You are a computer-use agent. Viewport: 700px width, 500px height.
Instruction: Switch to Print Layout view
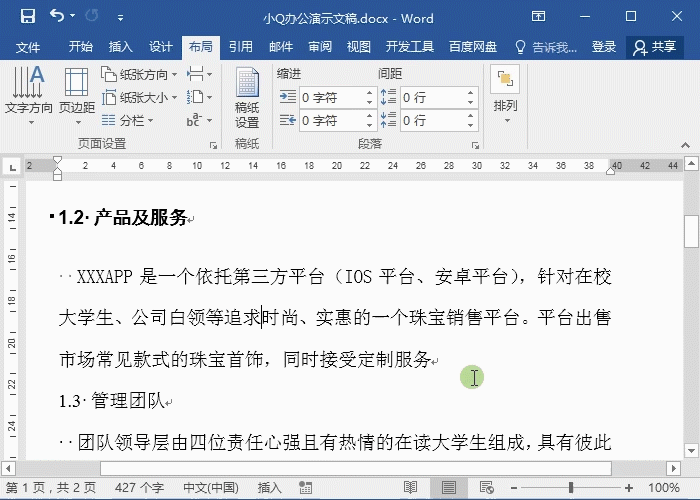[x=448, y=488]
